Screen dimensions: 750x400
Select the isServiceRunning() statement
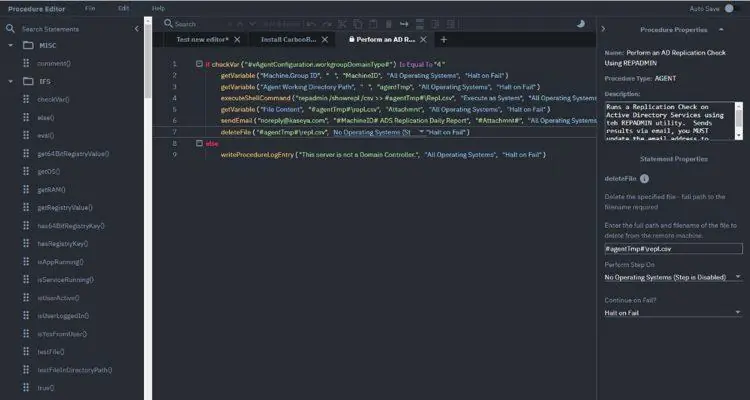66,280
